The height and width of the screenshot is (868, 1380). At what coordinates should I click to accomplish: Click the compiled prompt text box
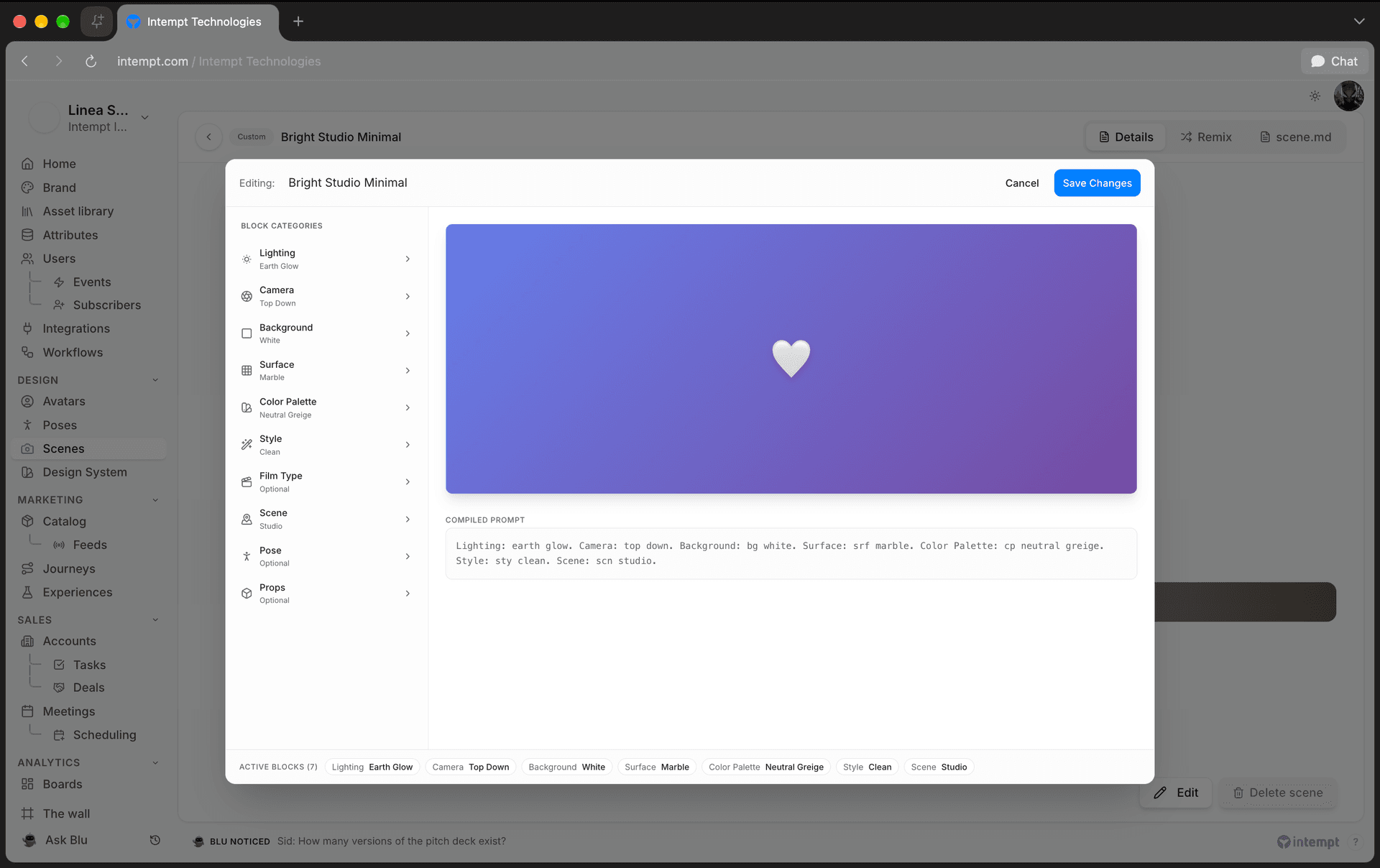pos(791,553)
